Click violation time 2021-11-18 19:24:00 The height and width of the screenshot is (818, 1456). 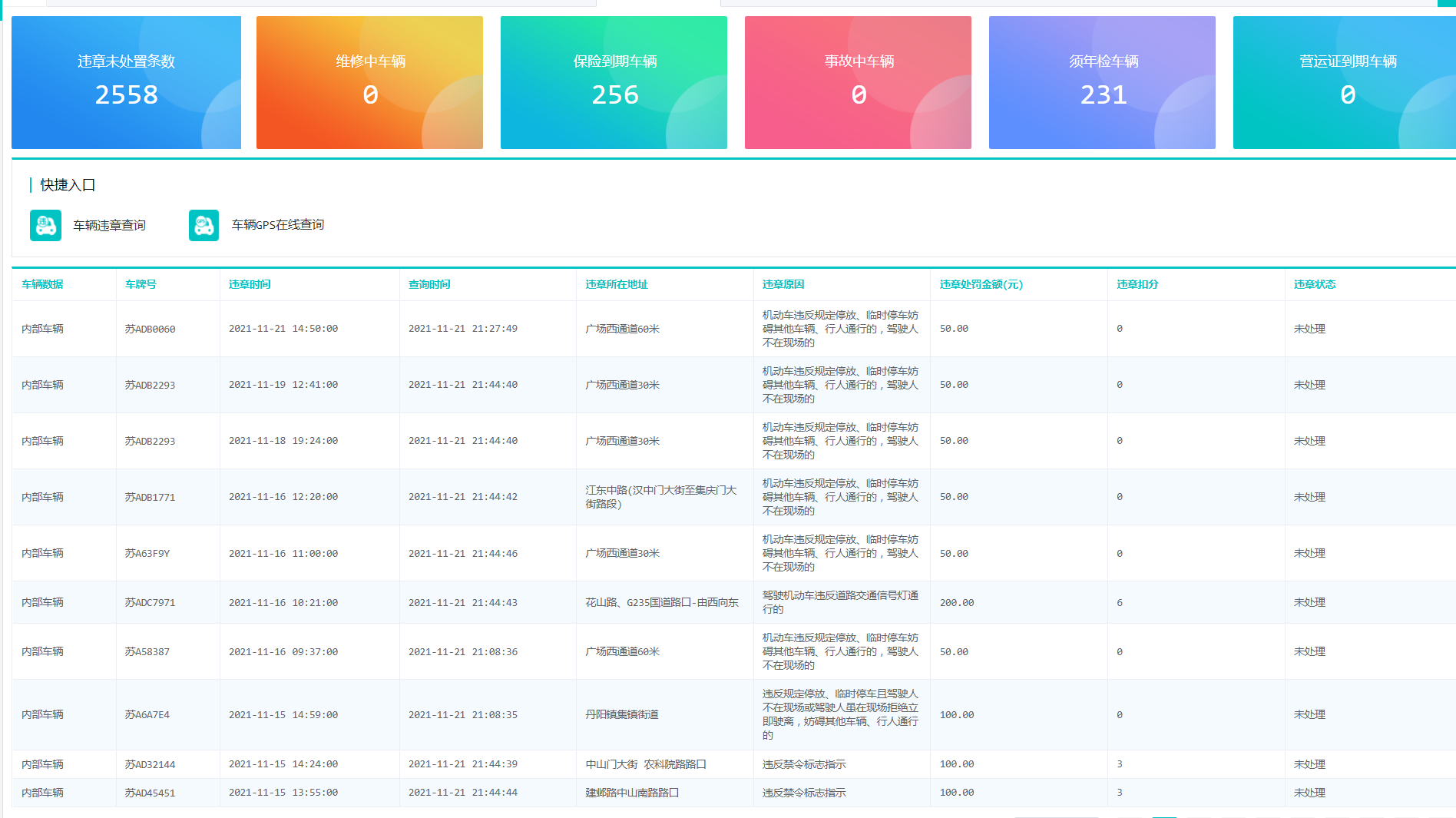[x=283, y=441]
